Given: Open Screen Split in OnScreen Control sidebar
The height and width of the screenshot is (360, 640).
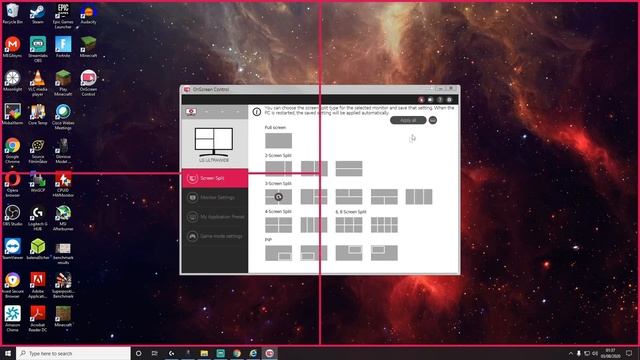Looking at the screenshot, I should (215, 178).
